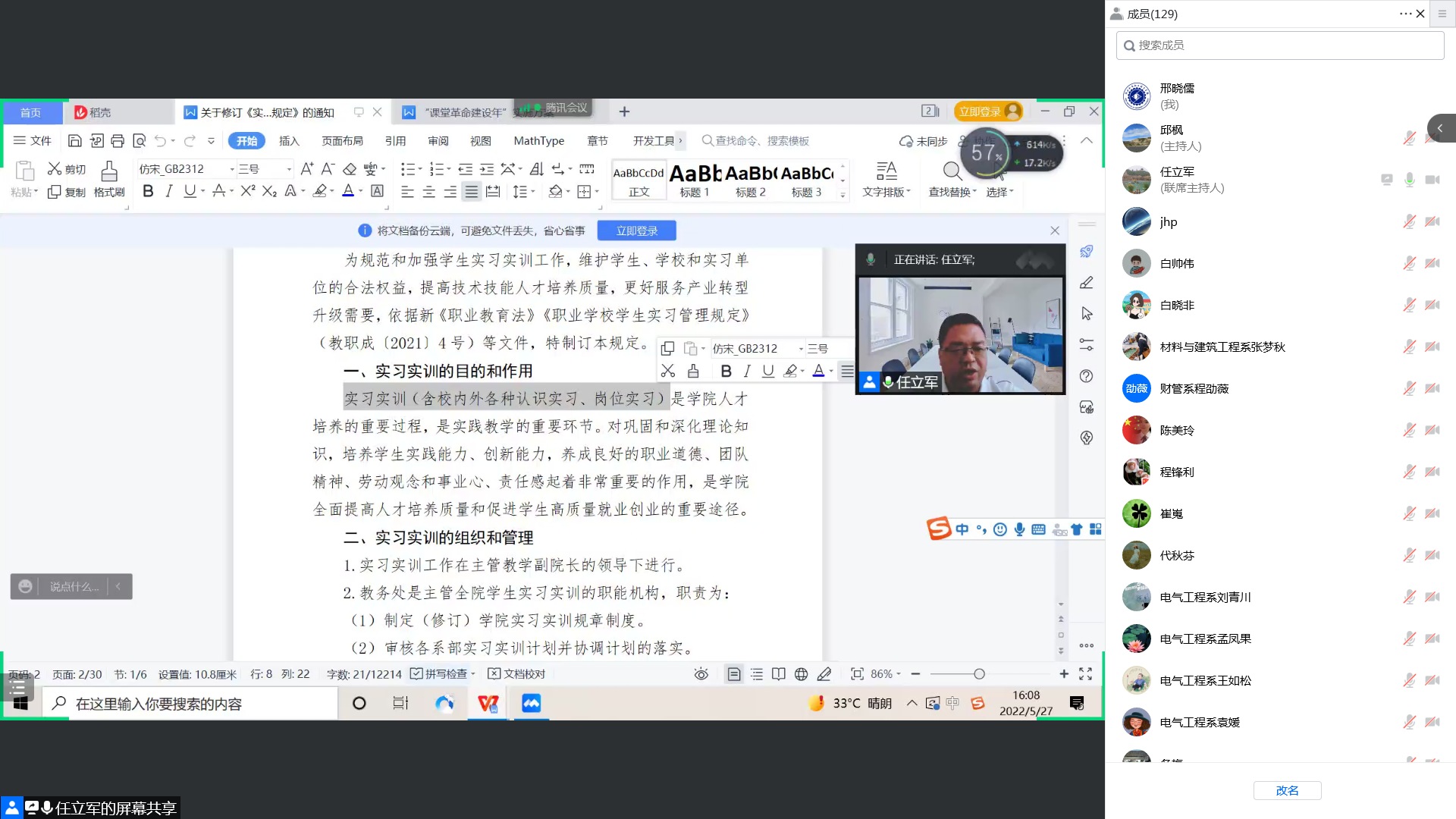Screen dimensions: 1456x819
Task: Collapse the ribbon with the chevron
Action: pyautogui.click(x=1086, y=140)
